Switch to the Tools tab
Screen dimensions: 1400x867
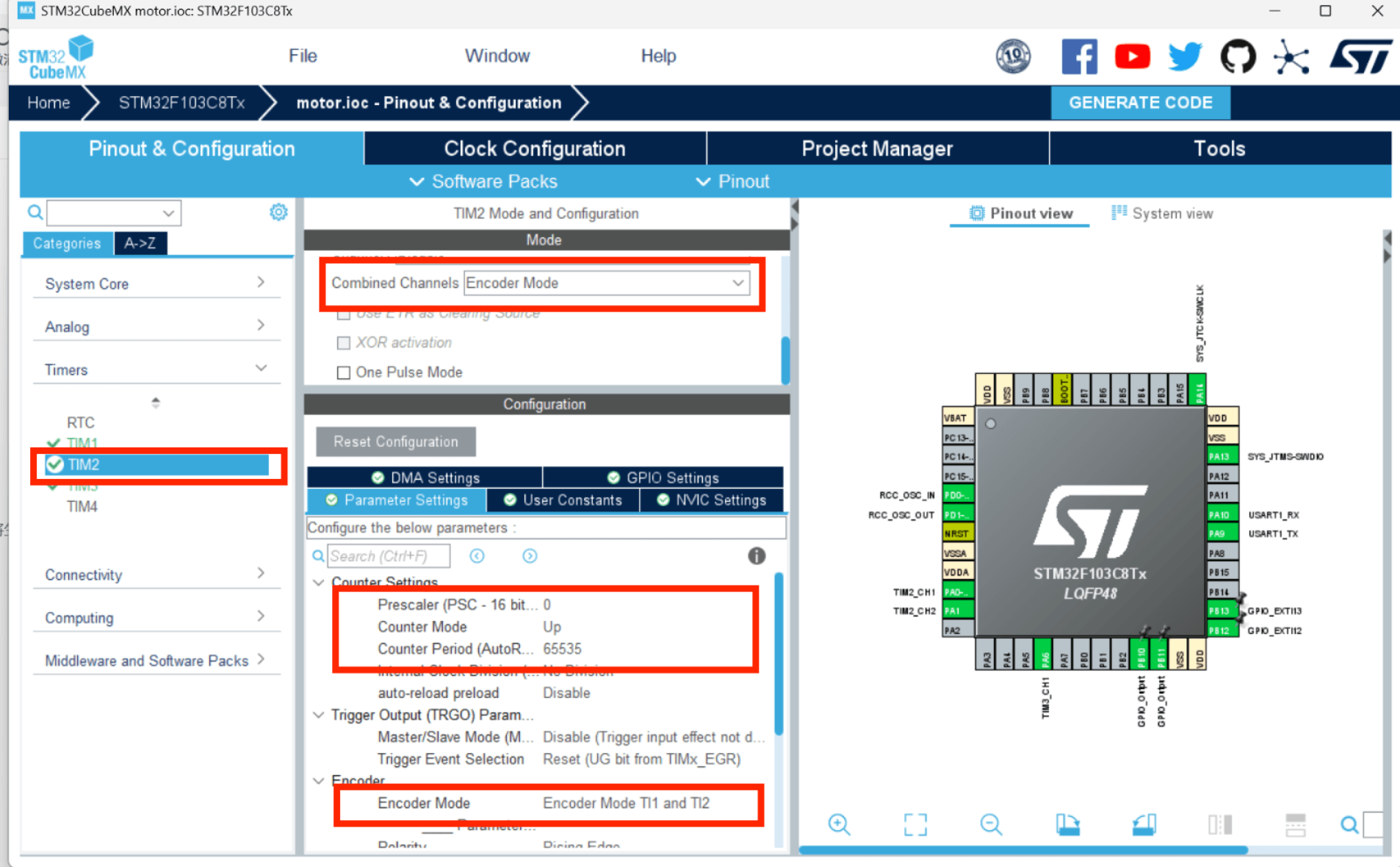tap(1220, 148)
